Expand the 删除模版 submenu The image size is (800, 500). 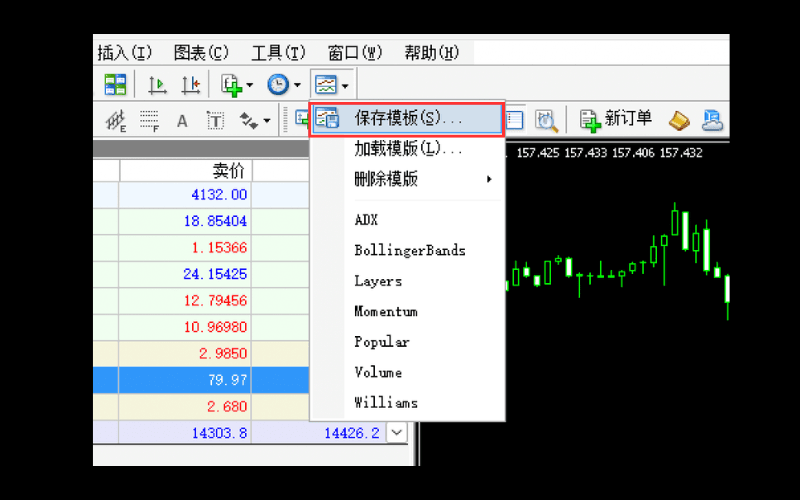(x=407, y=179)
